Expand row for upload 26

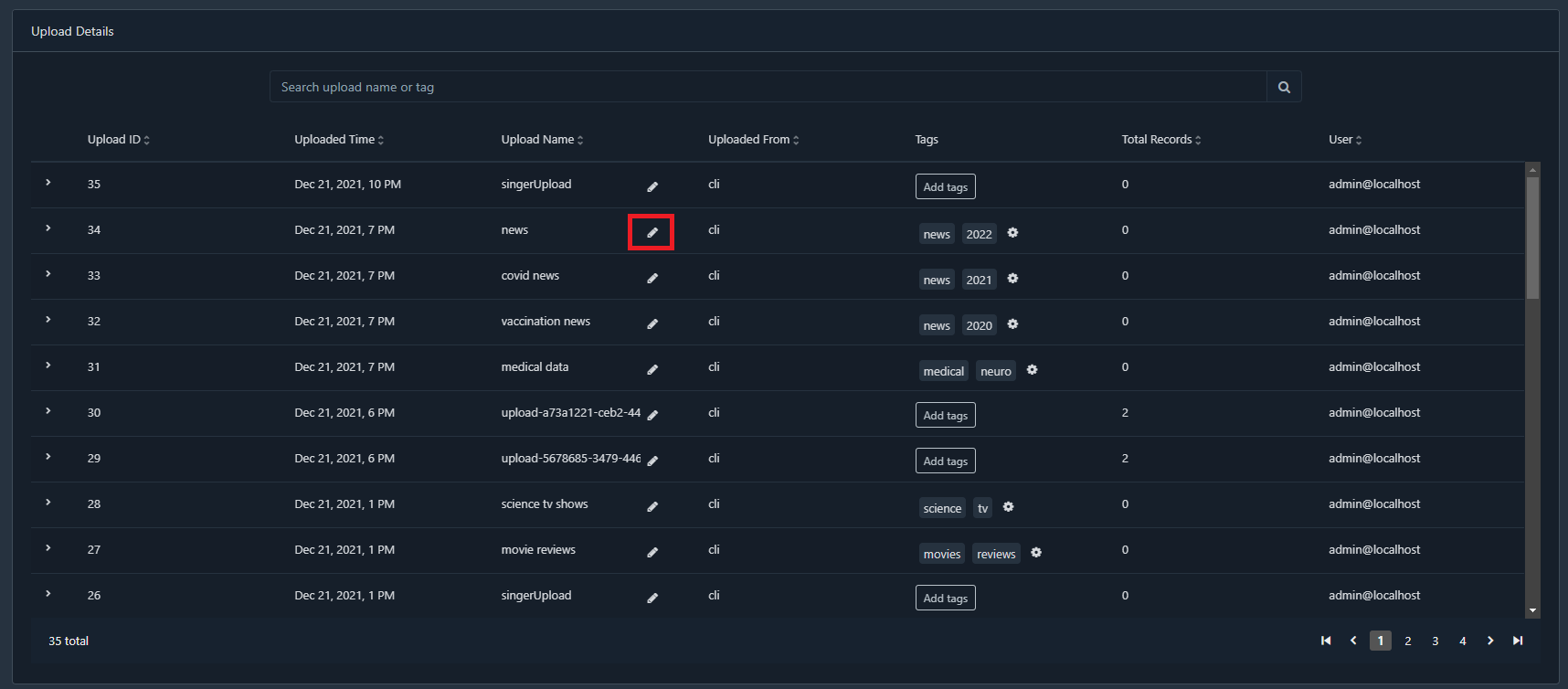48,594
